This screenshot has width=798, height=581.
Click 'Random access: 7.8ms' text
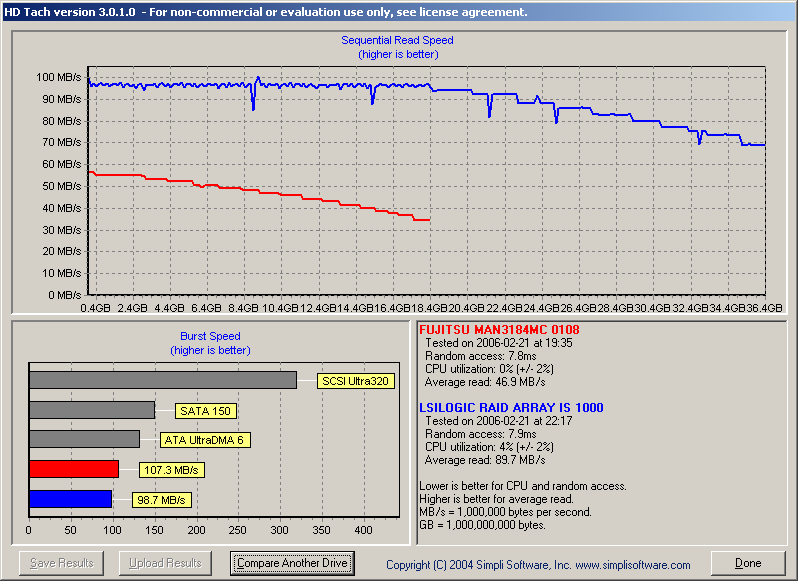tap(480, 356)
